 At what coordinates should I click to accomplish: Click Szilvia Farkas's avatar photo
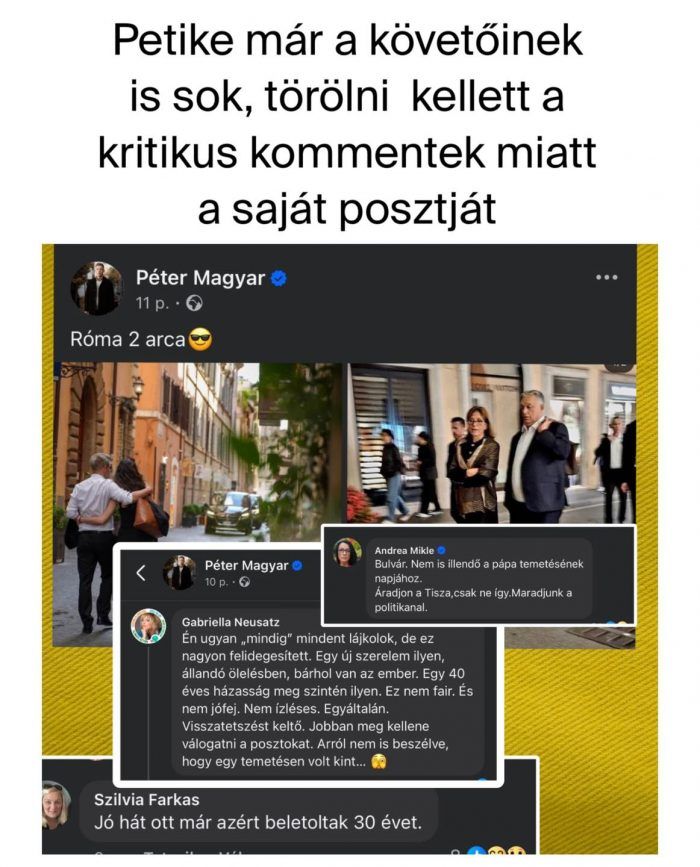click(x=56, y=805)
